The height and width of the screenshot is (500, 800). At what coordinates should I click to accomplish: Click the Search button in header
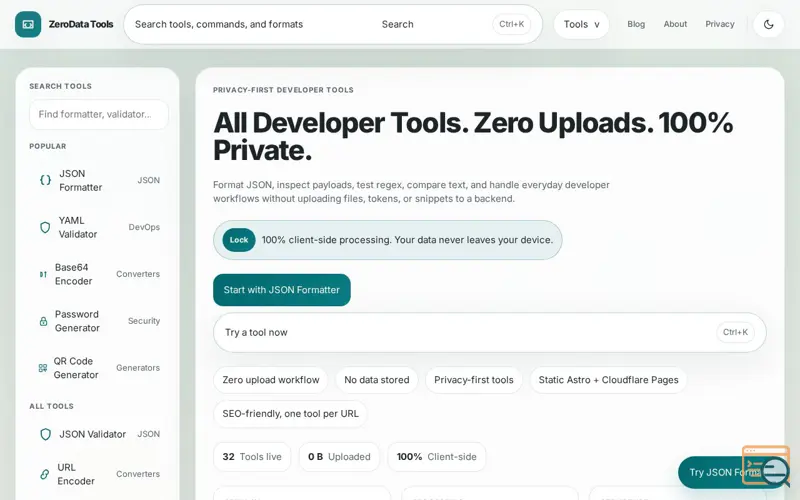(x=397, y=24)
